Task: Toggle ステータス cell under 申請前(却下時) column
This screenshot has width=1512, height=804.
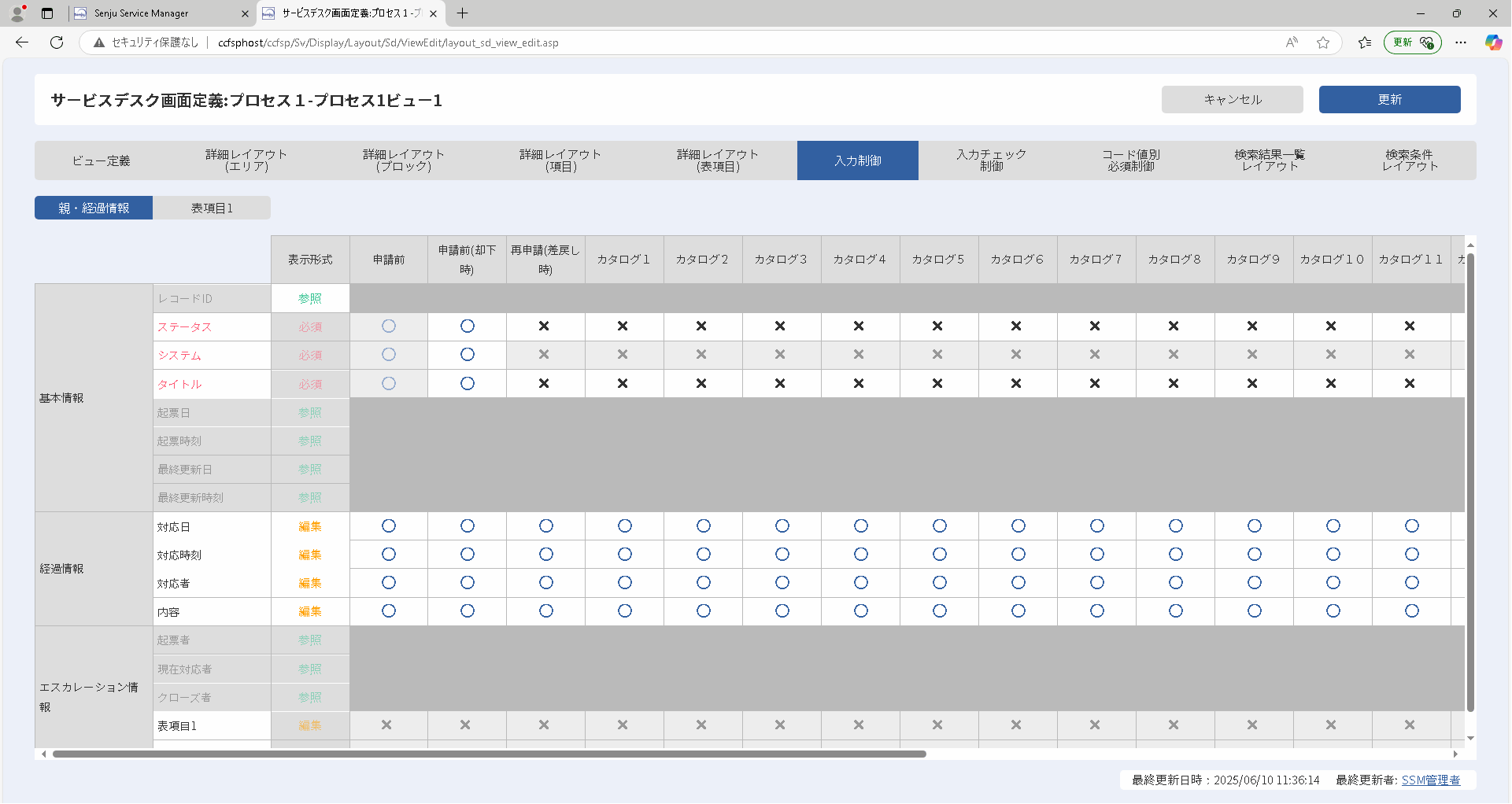Action: 468,326
